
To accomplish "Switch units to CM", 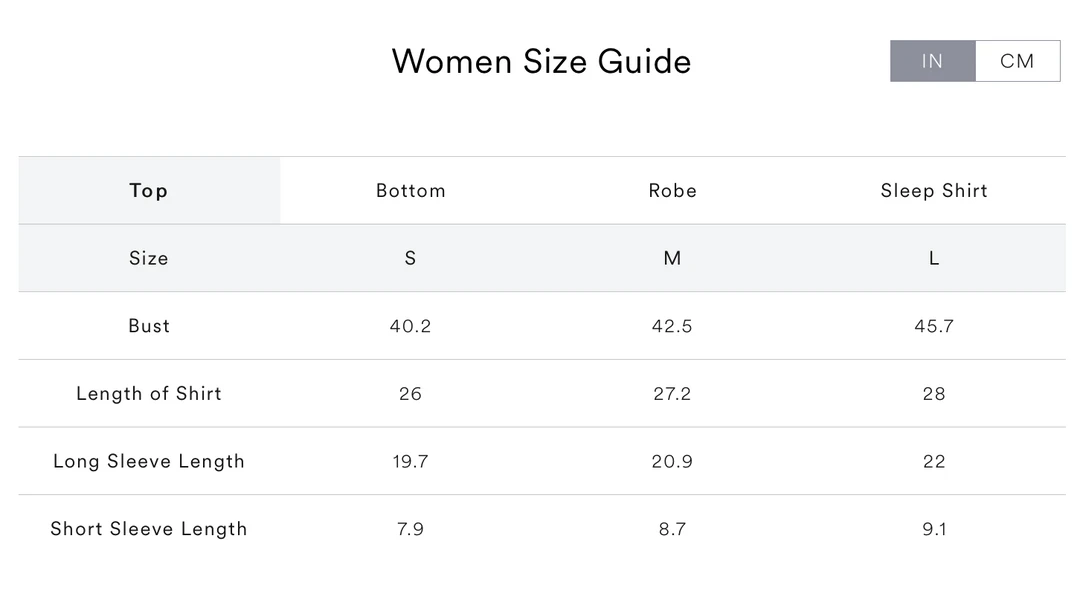I will (x=1017, y=61).
